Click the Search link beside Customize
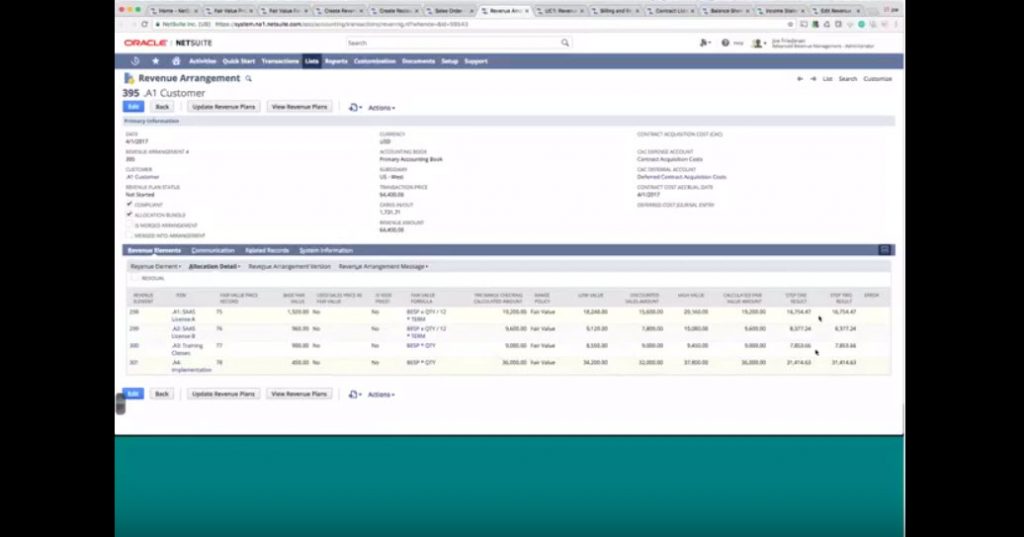The image size is (1024, 537). click(848, 78)
